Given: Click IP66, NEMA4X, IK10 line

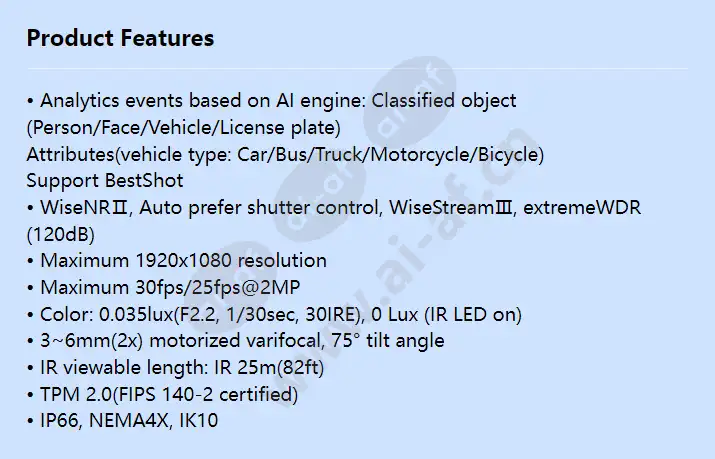Looking at the screenshot, I should tap(122, 420).
